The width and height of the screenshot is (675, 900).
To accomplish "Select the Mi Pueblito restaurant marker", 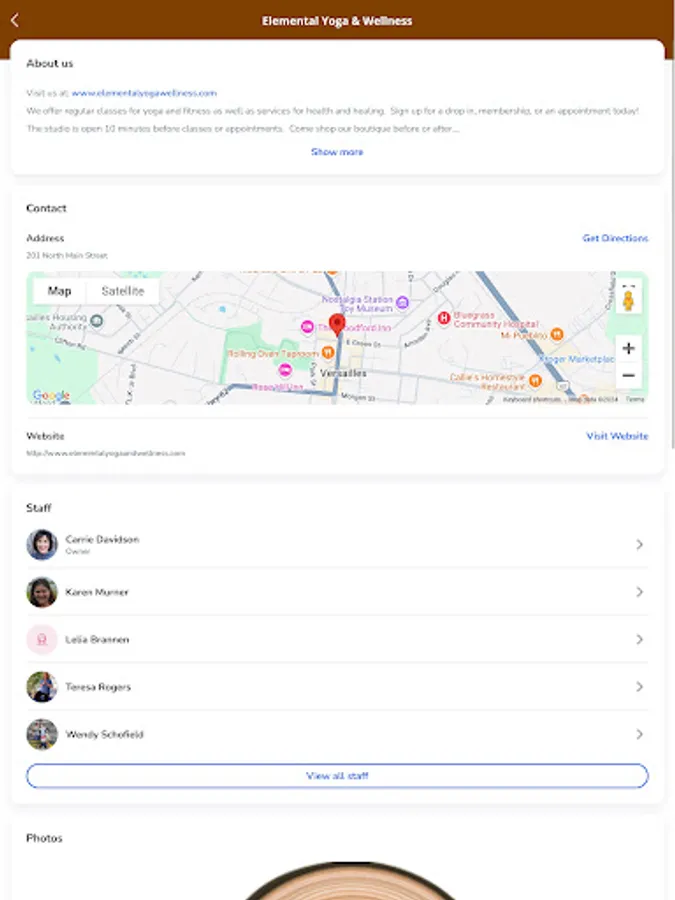I will 556,333.
